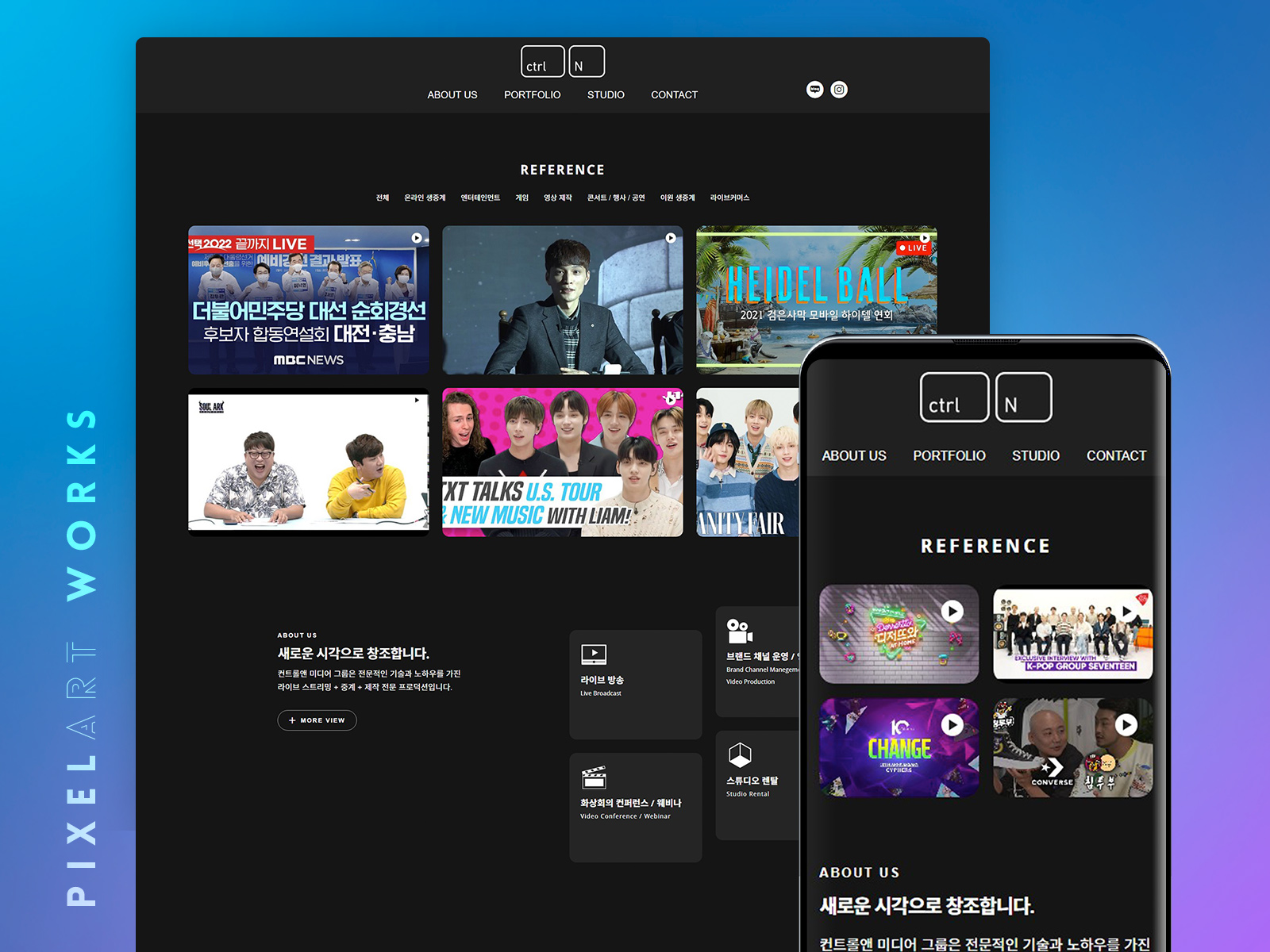Tap STUDIO in the phone navigation
The image size is (1270, 952).
click(x=1036, y=456)
